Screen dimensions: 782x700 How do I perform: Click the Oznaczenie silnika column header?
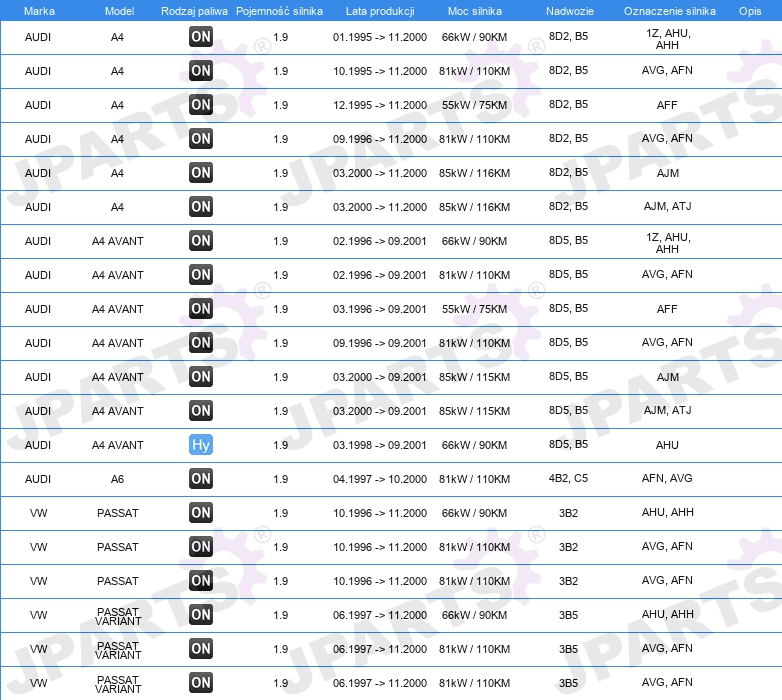(x=670, y=11)
